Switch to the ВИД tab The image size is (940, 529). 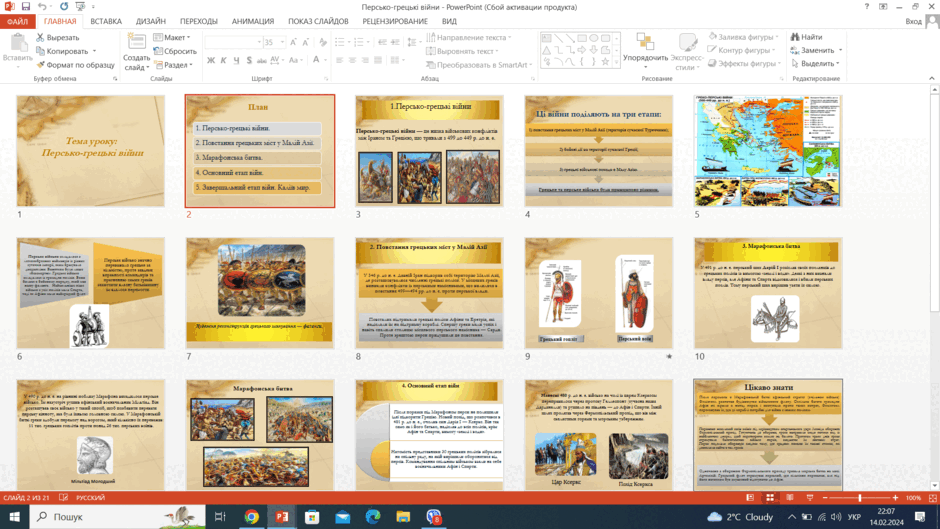click(449, 21)
